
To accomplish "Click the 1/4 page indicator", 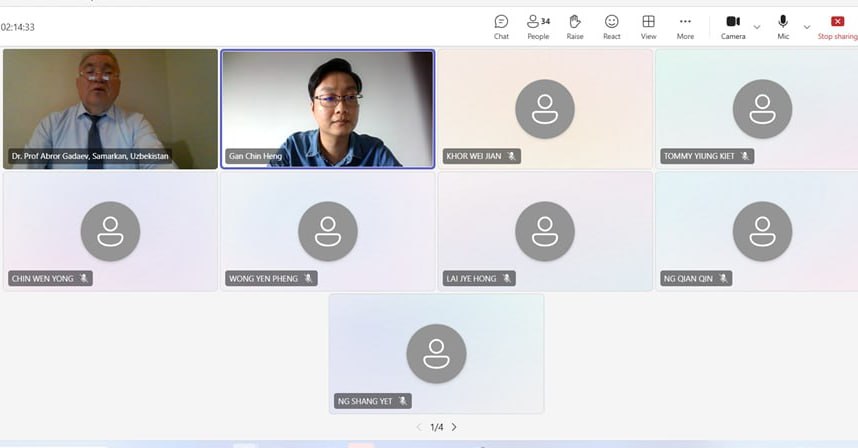I will click(x=437, y=427).
